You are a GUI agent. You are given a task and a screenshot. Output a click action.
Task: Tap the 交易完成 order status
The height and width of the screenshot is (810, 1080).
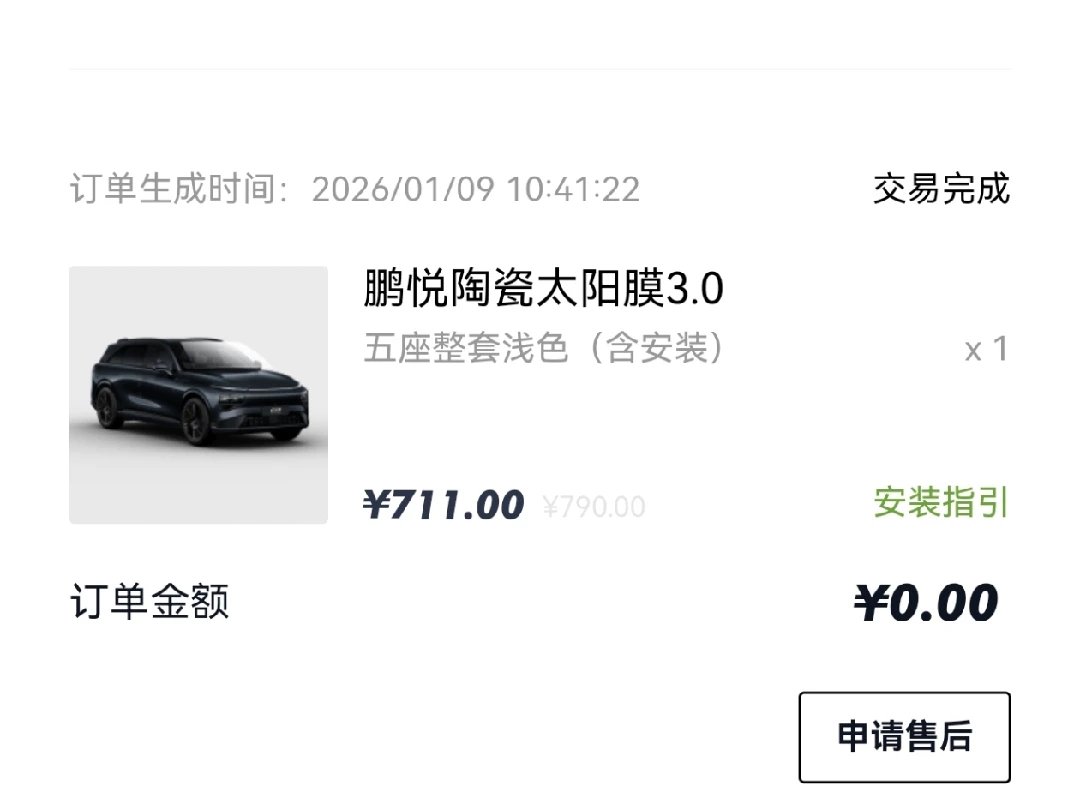[940, 189]
